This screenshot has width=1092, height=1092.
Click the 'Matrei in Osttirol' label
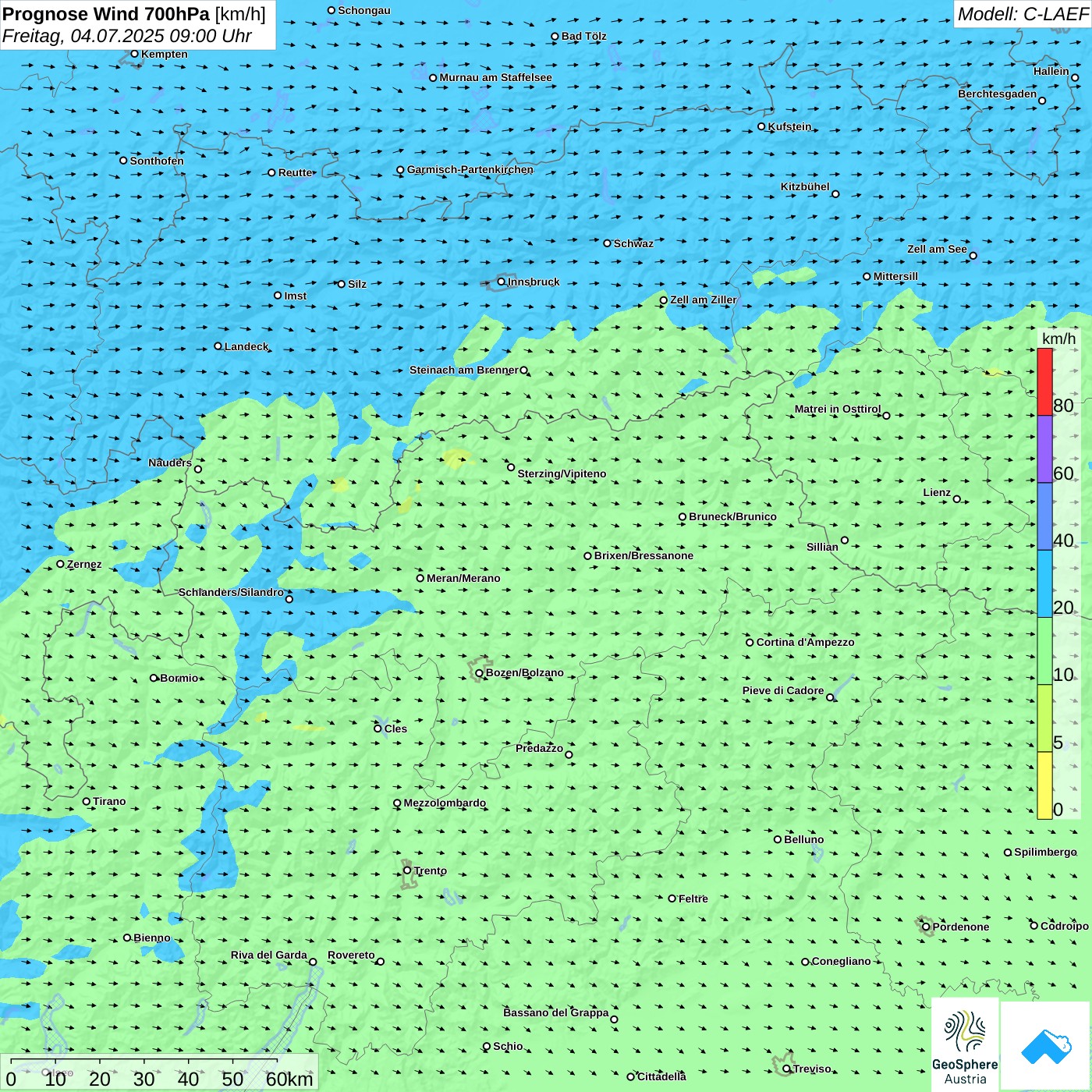pos(838,409)
